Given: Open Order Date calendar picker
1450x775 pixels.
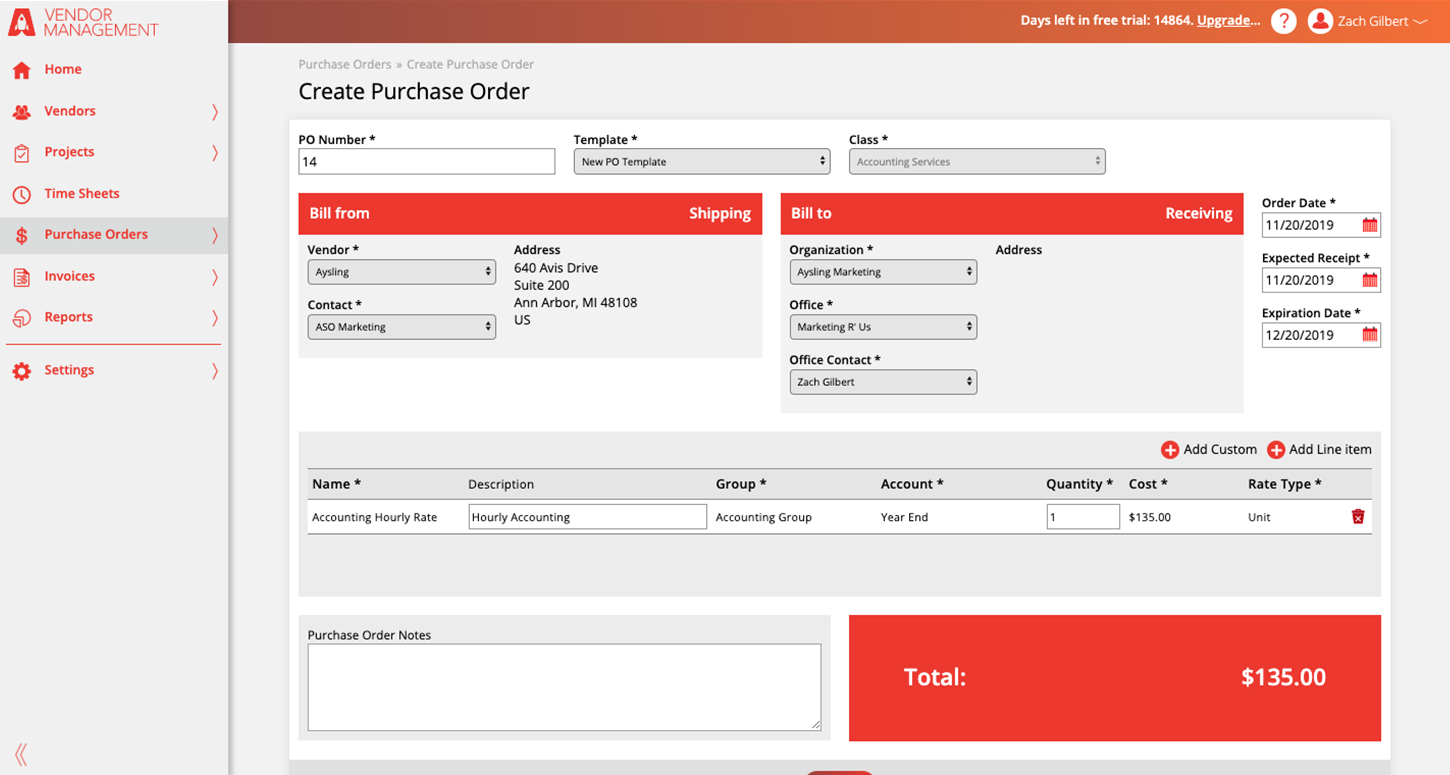Looking at the screenshot, I should 1370,225.
